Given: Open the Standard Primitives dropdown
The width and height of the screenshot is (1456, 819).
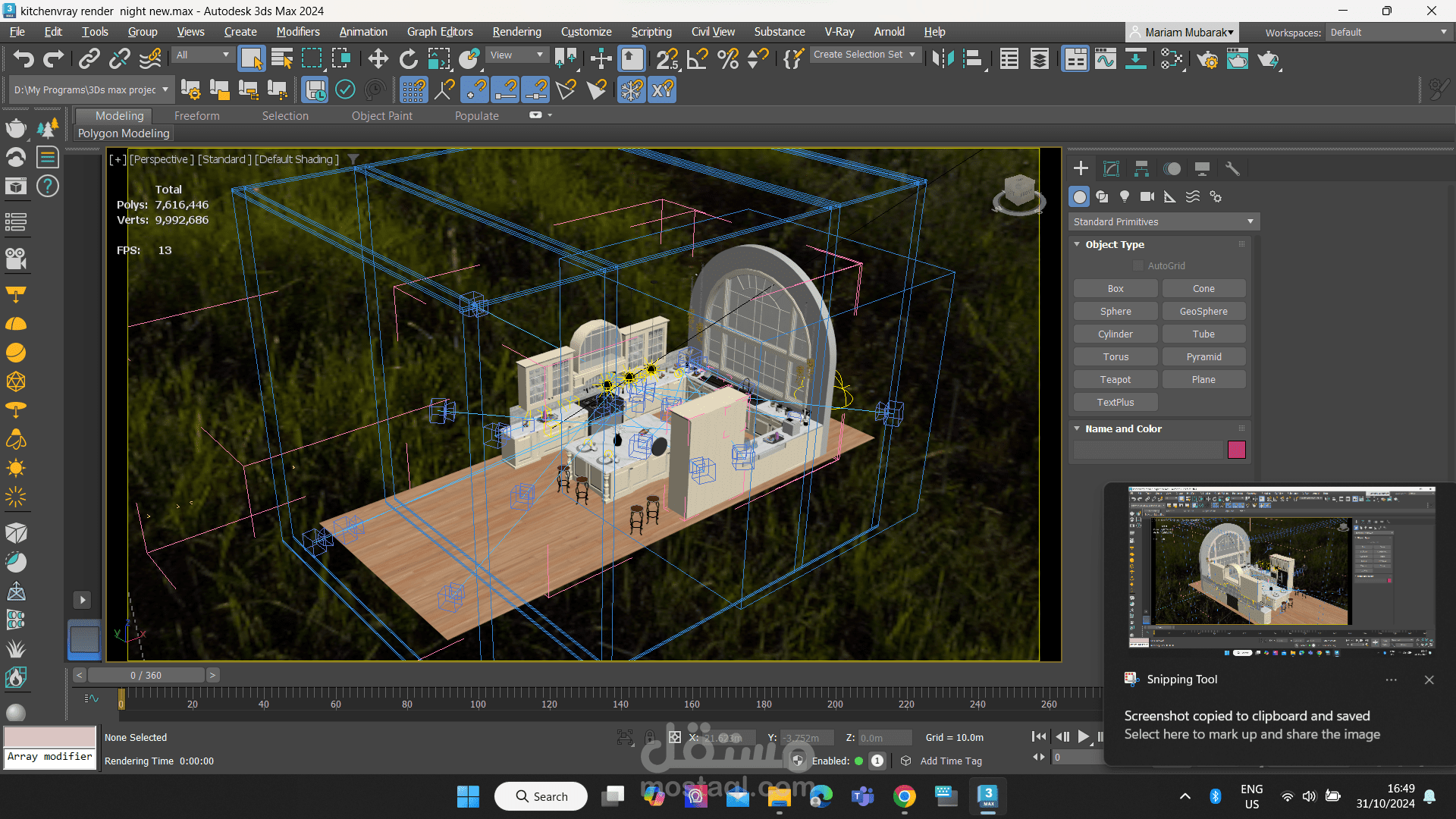Looking at the screenshot, I should coord(1163,221).
